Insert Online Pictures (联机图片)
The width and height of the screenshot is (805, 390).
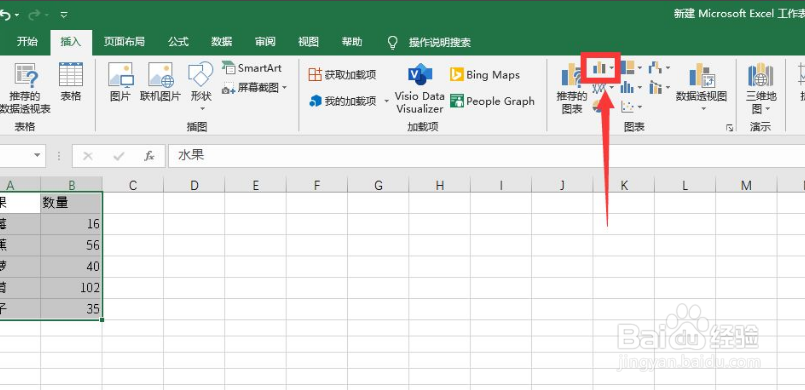tap(160, 82)
